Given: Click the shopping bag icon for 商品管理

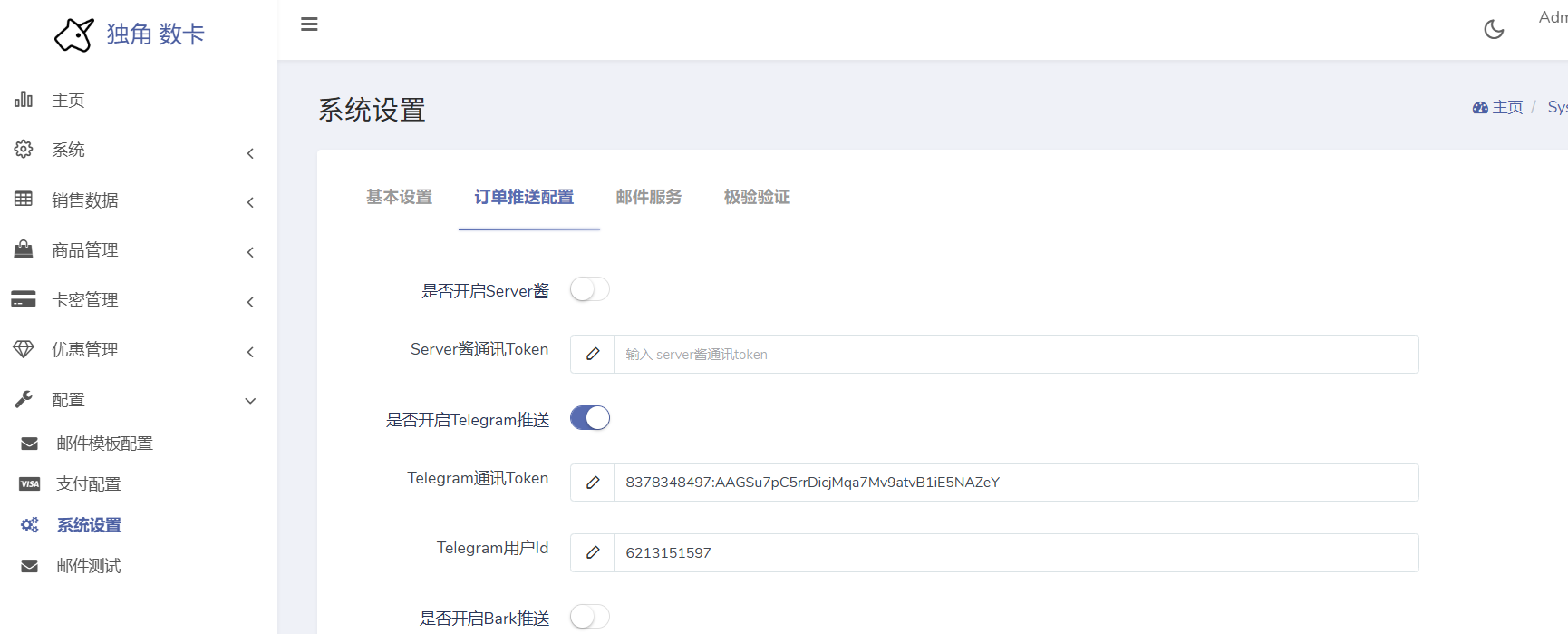Looking at the screenshot, I should click(x=24, y=249).
